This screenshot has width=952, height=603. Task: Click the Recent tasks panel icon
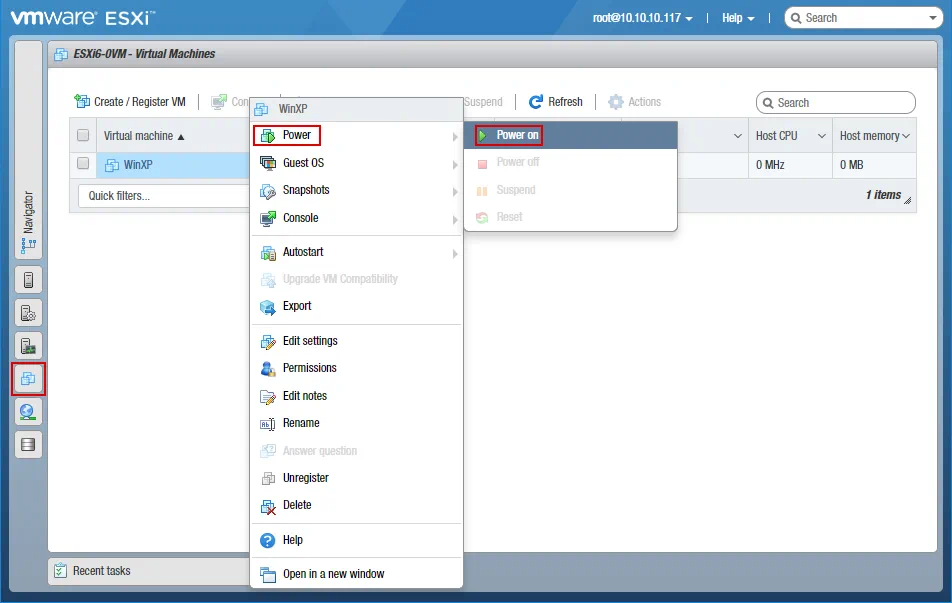61,571
